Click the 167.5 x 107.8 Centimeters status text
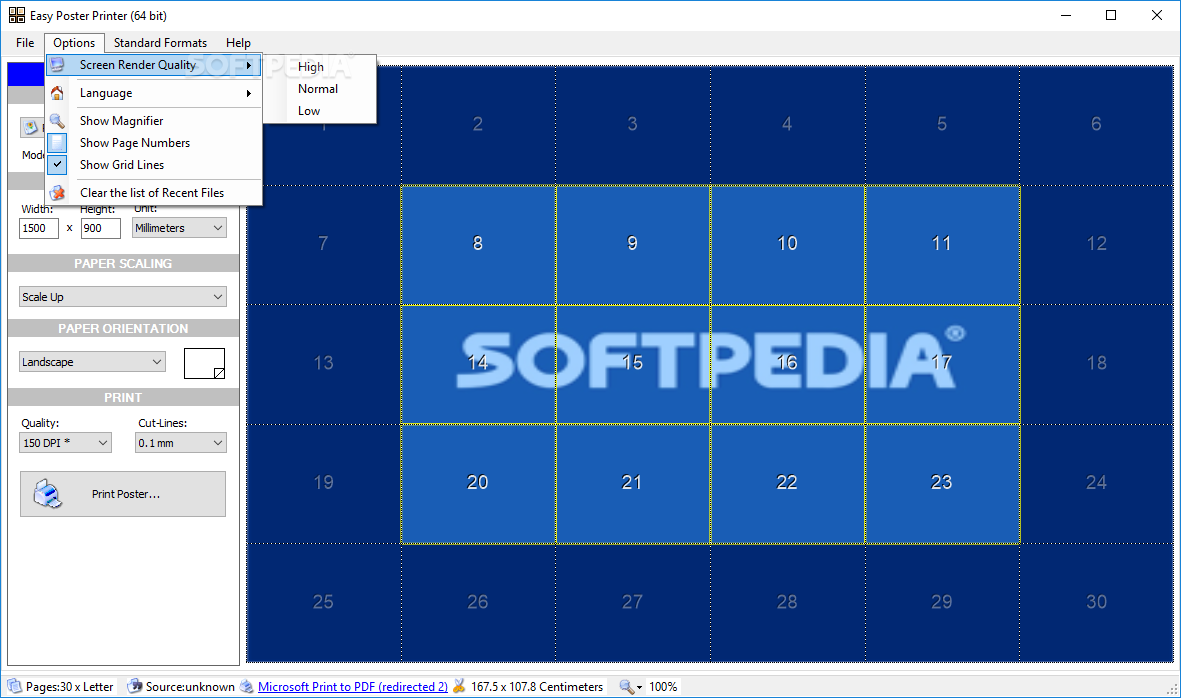Screen dimensions: 1181x698 537,687
